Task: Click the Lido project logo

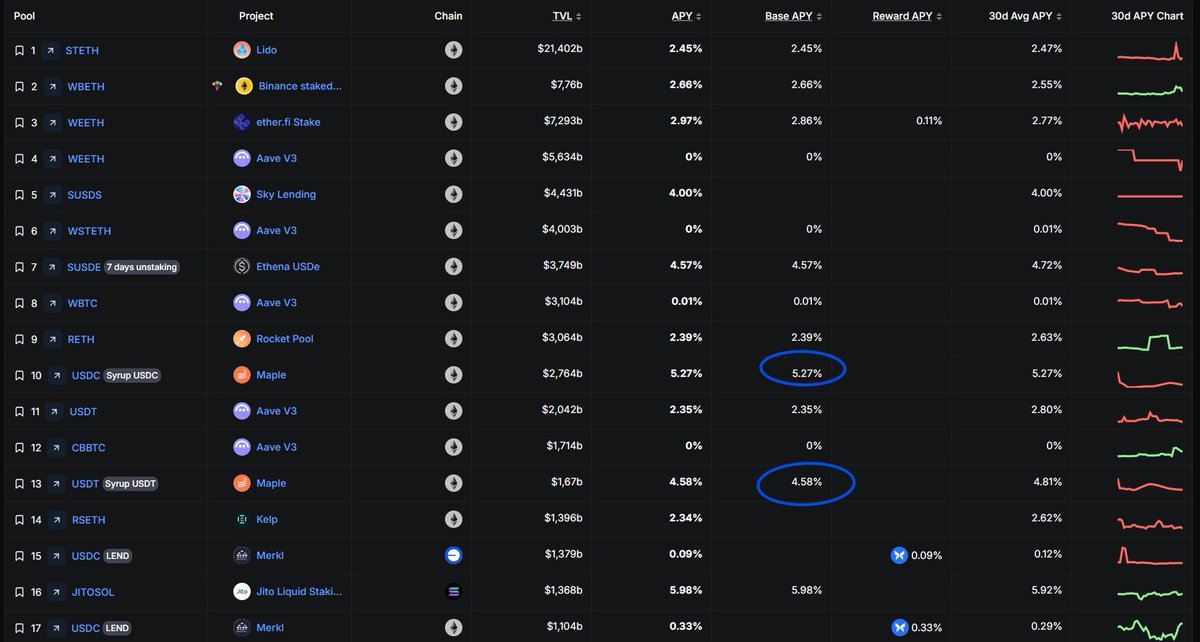Action: [x=242, y=50]
